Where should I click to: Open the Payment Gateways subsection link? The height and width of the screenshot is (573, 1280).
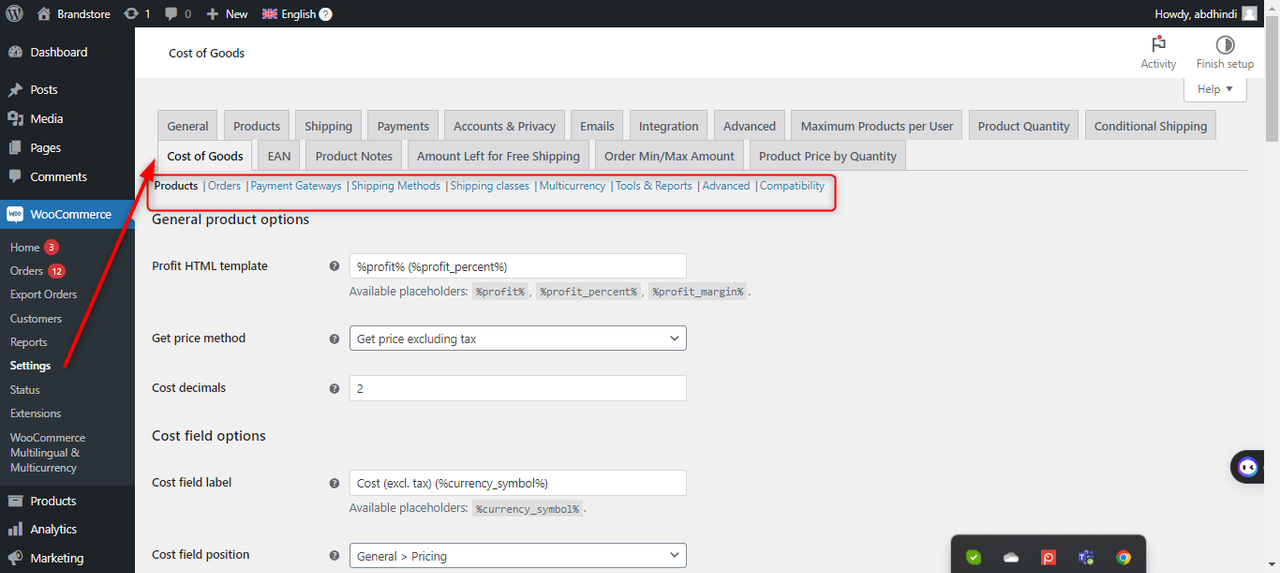tap(296, 186)
